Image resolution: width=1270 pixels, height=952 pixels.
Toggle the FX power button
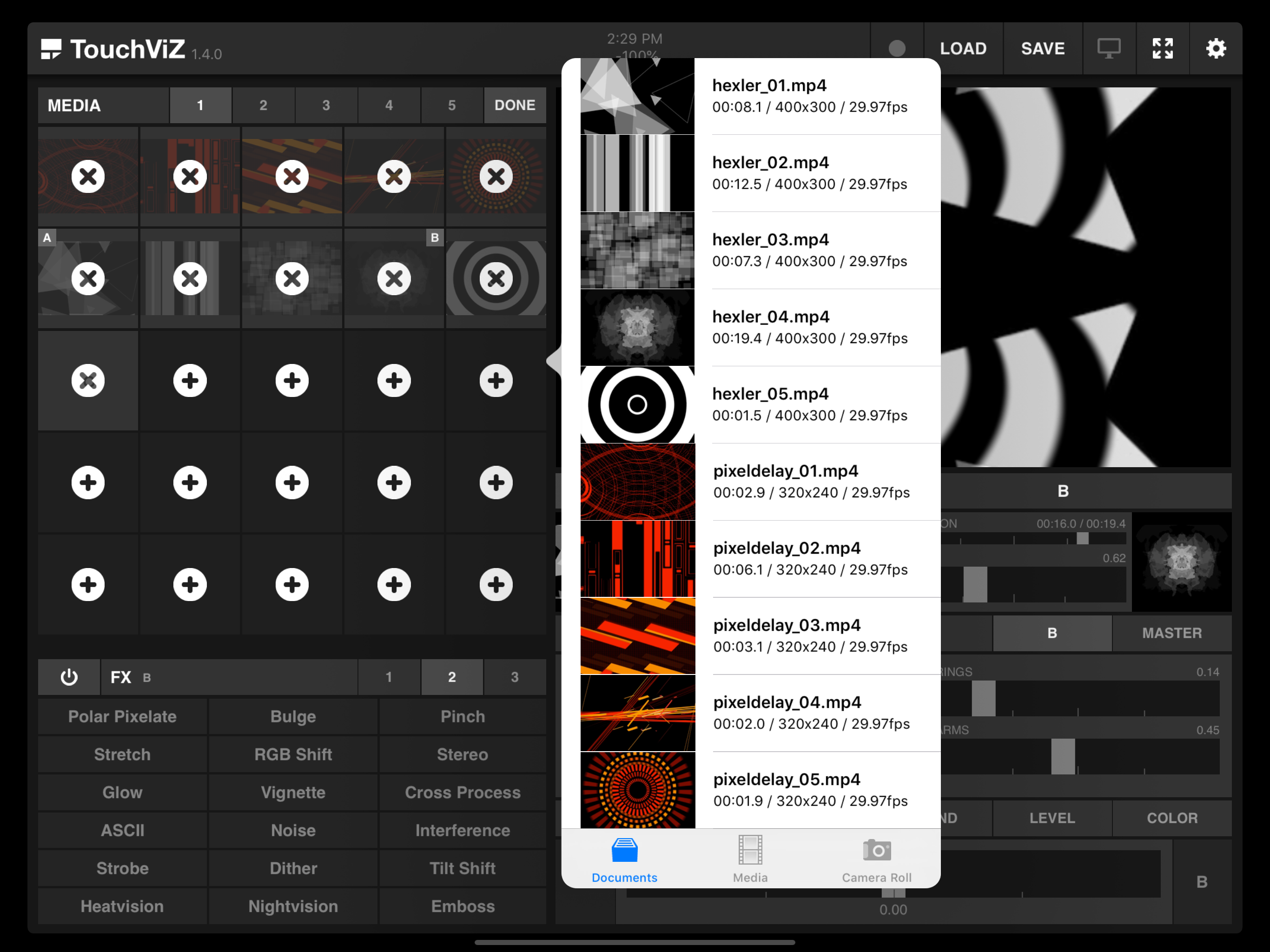point(69,677)
